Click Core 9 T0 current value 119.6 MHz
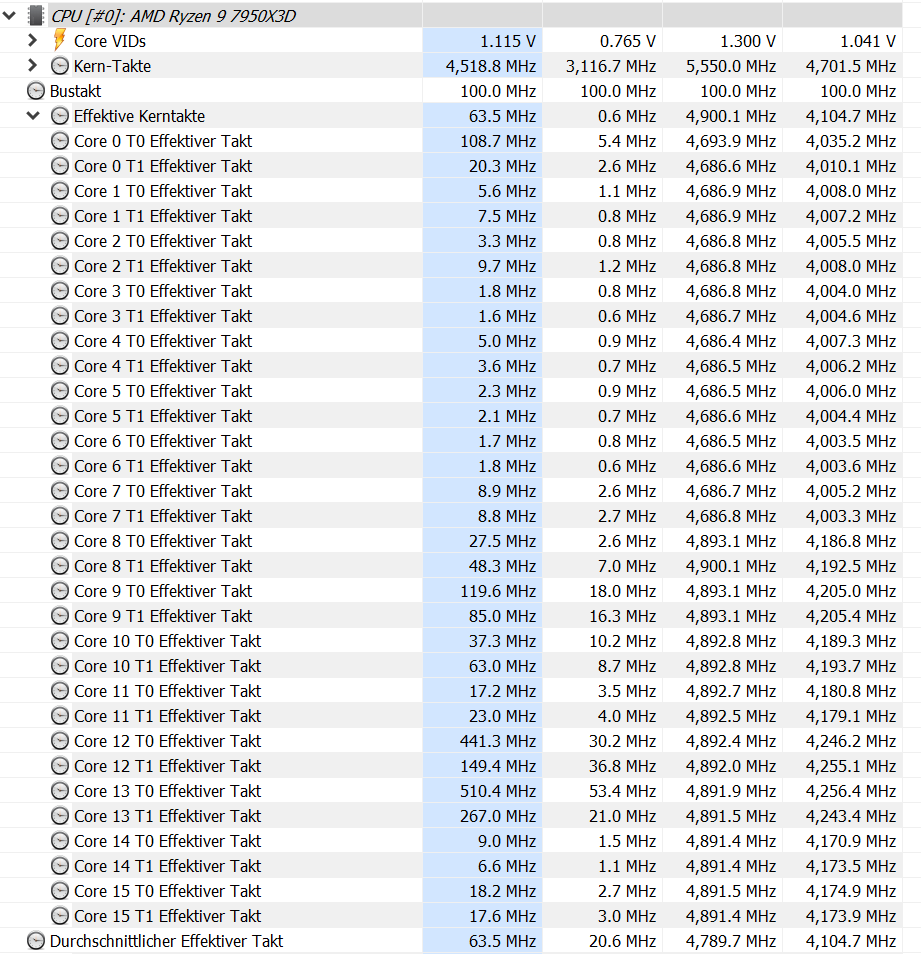921x954 pixels. pyautogui.click(x=498, y=591)
